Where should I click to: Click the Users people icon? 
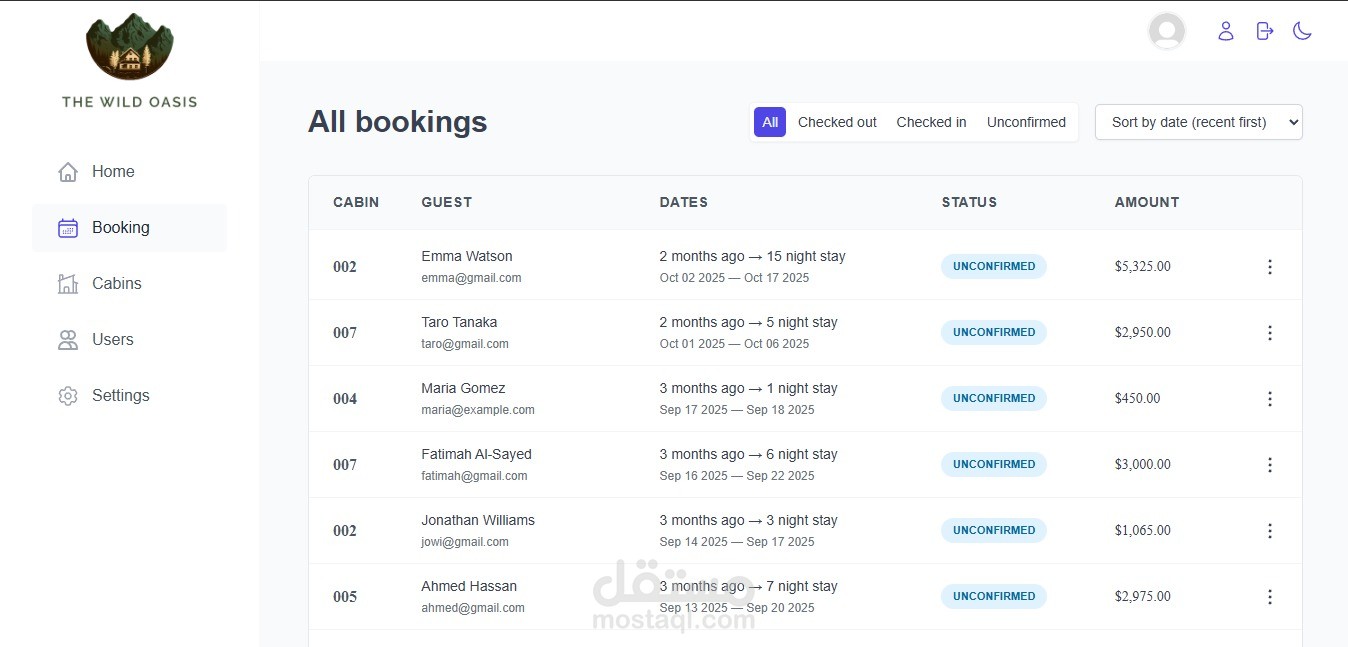tap(68, 340)
